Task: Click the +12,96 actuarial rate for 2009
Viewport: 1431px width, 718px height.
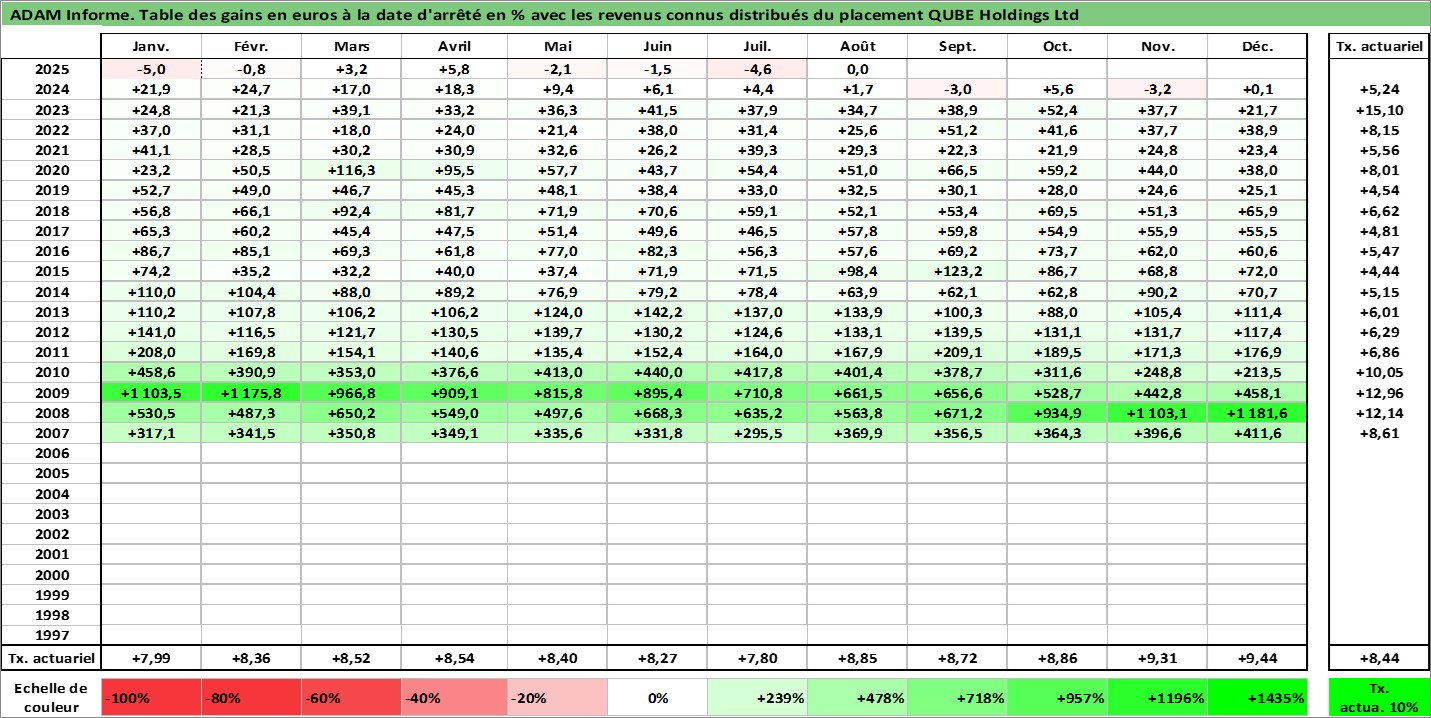Action: pyautogui.click(x=1378, y=392)
